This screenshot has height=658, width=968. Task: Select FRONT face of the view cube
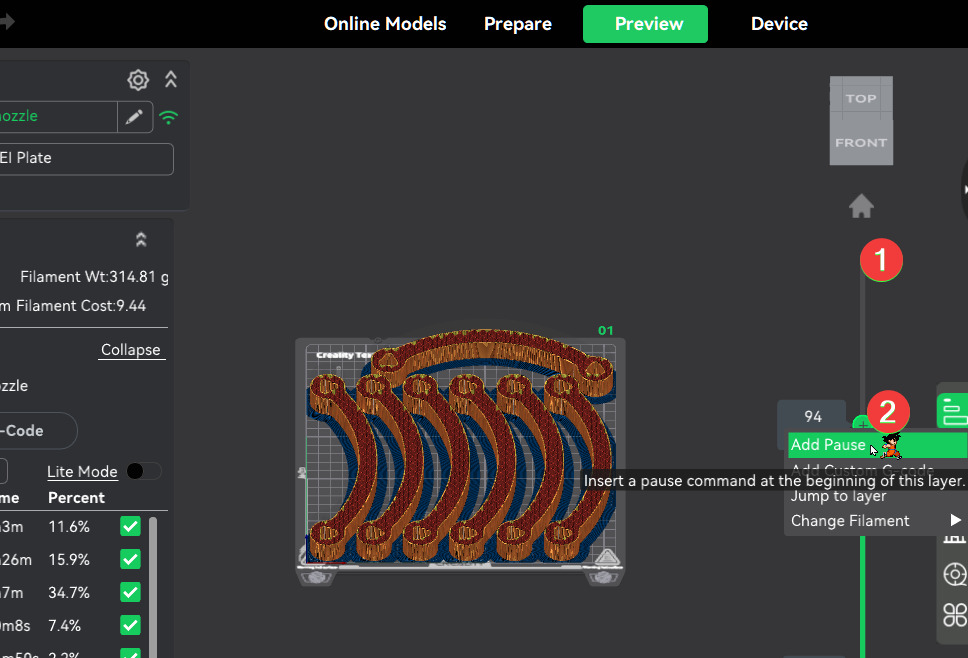click(860, 143)
